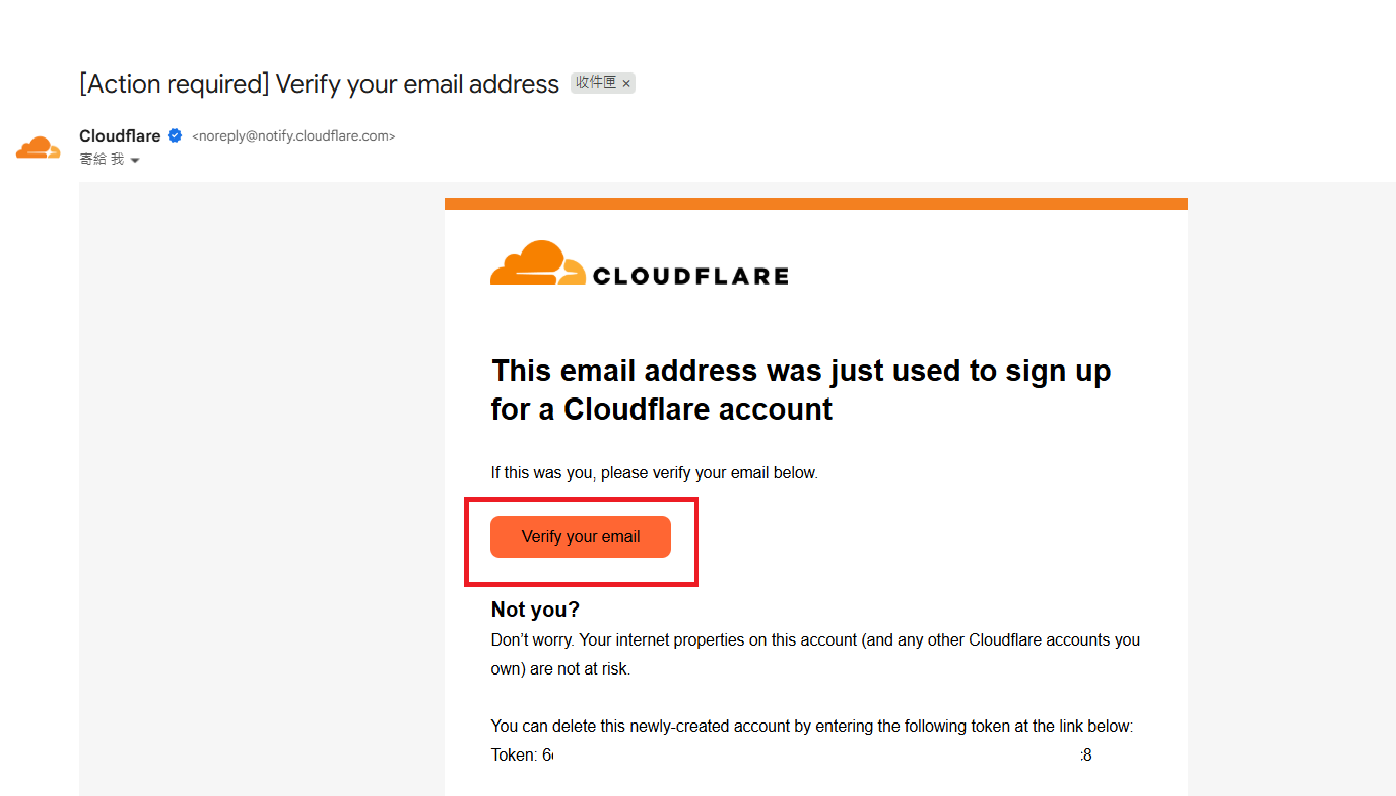Click the 收件匣 inbox label chip
The width and height of the screenshot is (1396, 796).
pyautogui.click(x=596, y=83)
